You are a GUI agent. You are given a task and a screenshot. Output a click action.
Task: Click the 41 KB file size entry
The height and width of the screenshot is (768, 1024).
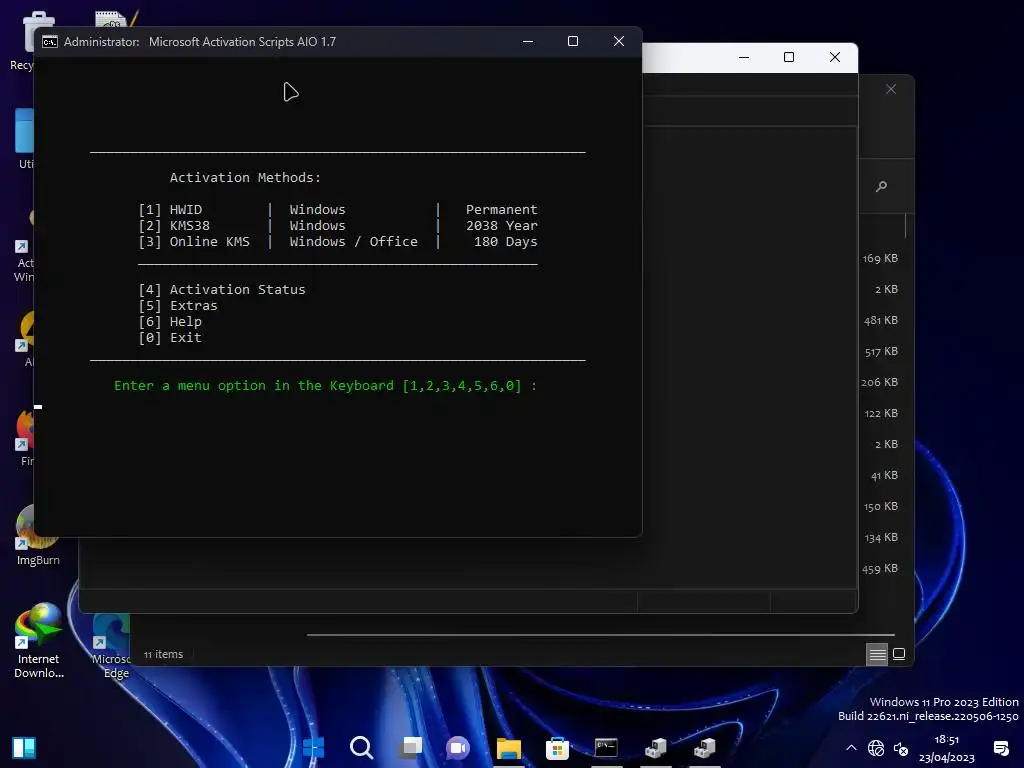pos(884,475)
